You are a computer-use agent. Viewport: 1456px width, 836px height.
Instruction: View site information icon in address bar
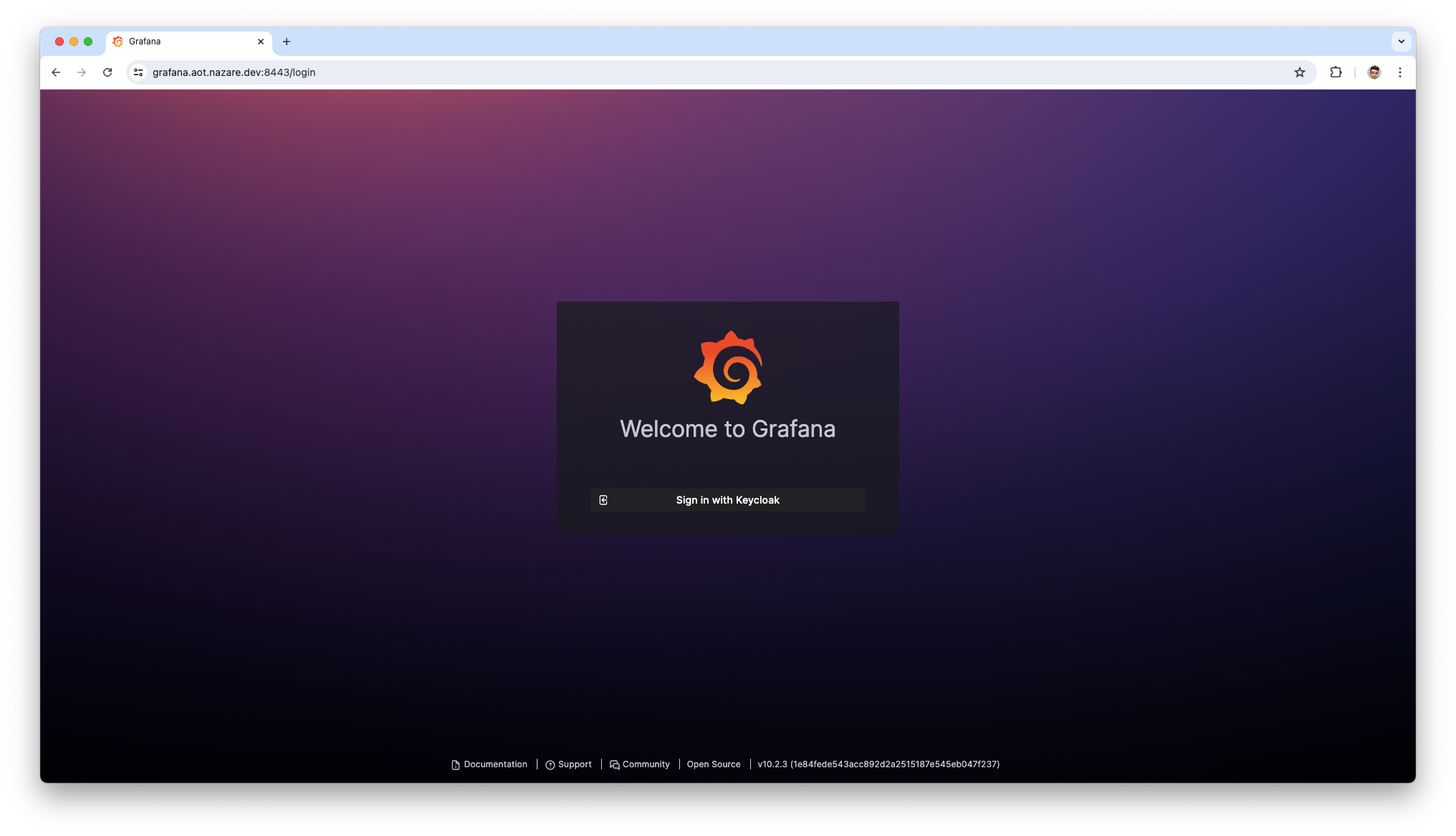[138, 72]
